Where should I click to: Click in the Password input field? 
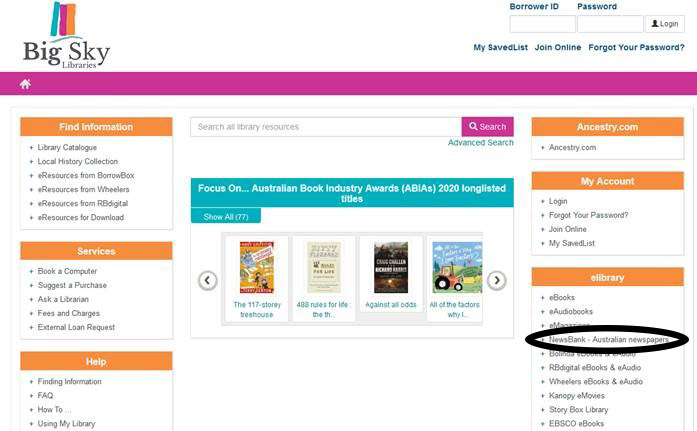click(610, 24)
